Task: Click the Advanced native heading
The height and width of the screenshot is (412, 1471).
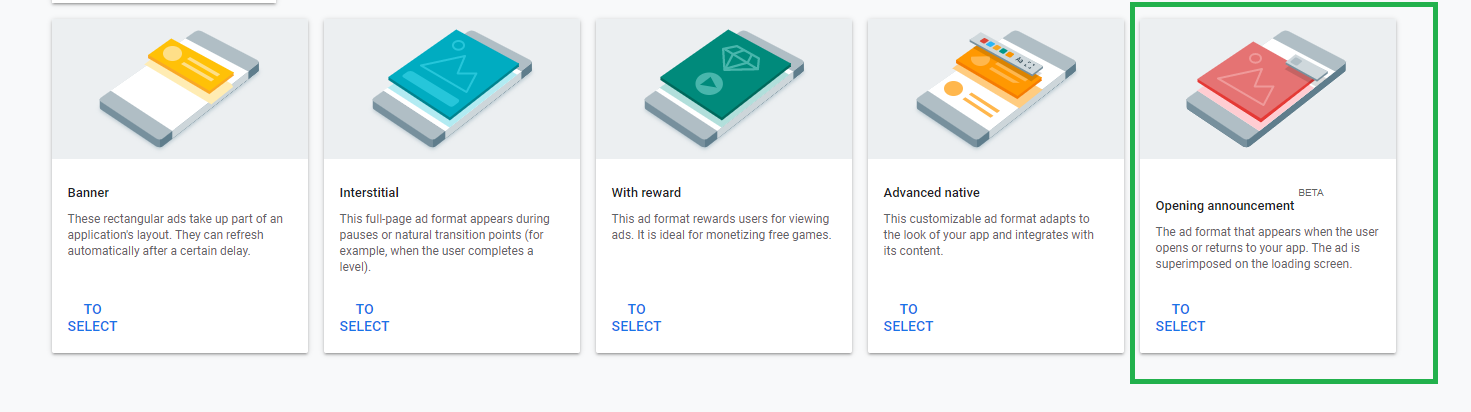Action: click(x=932, y=193)
